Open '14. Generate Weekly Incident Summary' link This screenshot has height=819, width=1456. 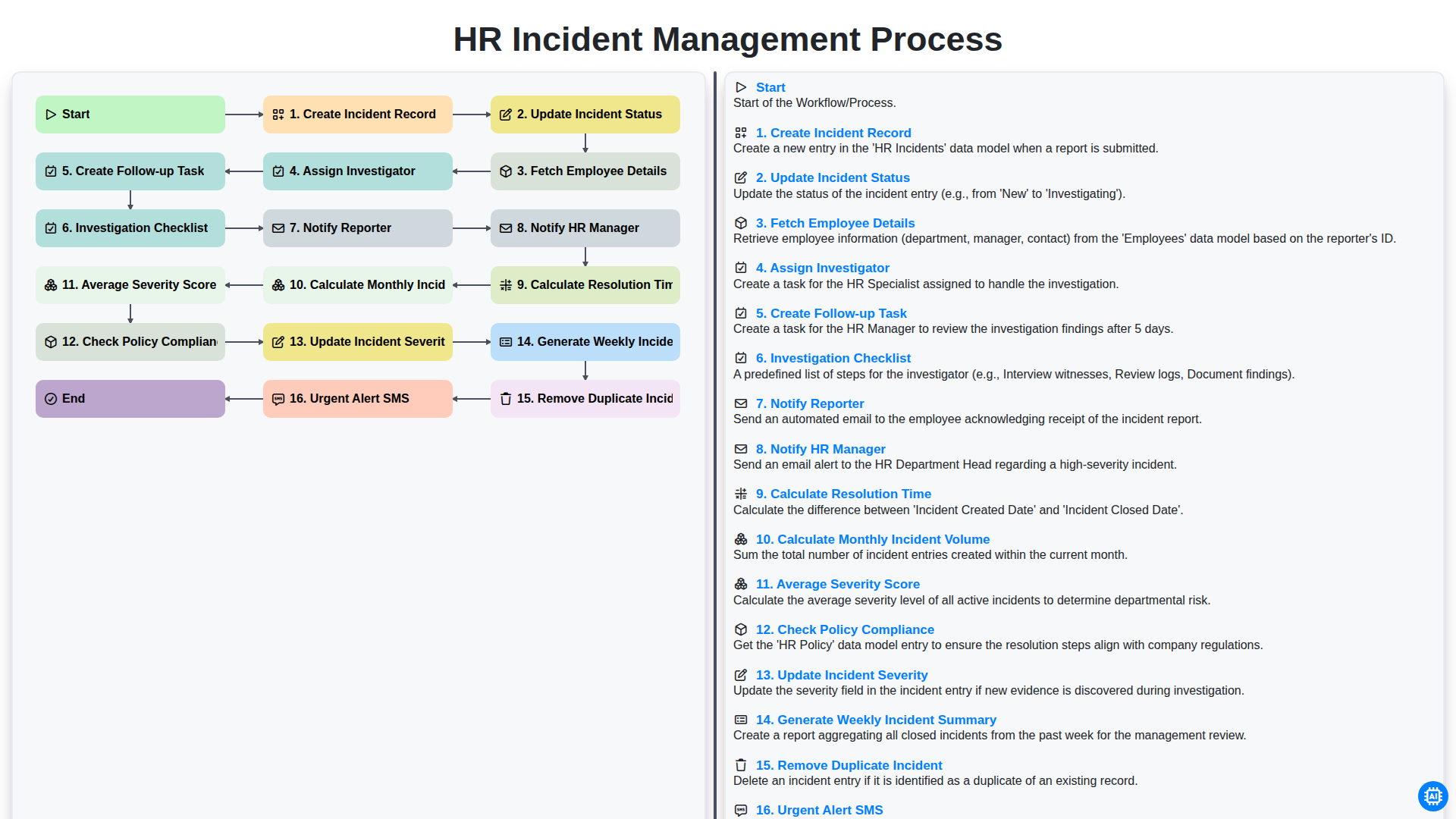[x=876, y=720]
